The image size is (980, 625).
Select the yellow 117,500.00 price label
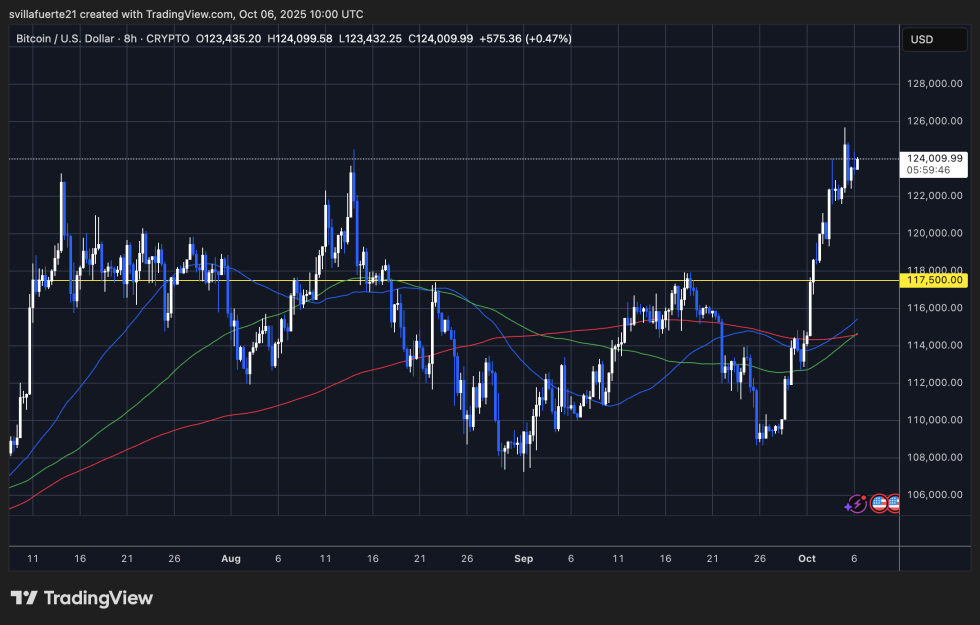tap(936, 281)
